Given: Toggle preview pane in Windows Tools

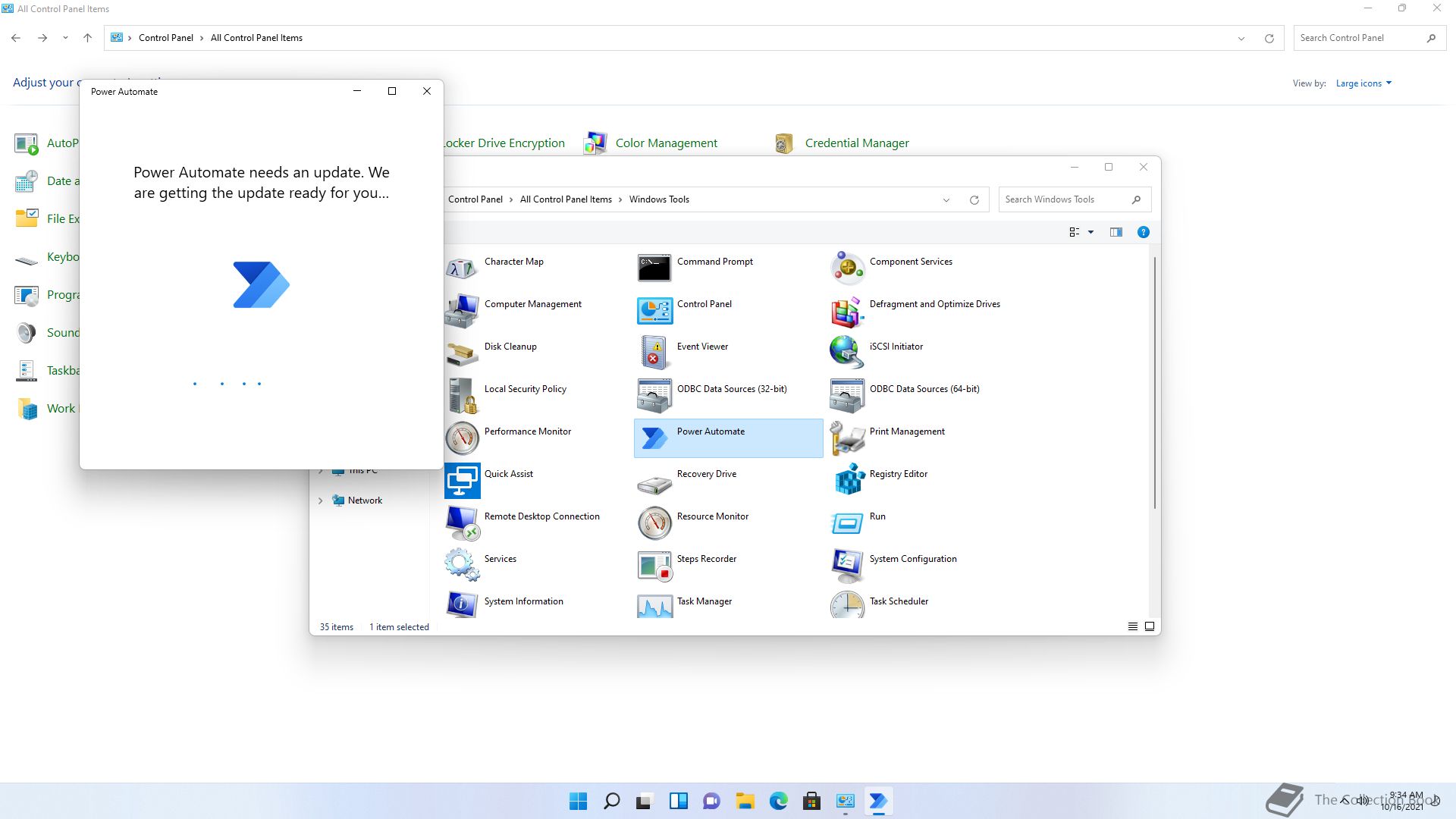Looking at the screenshot, I should tap(1116, 232).
